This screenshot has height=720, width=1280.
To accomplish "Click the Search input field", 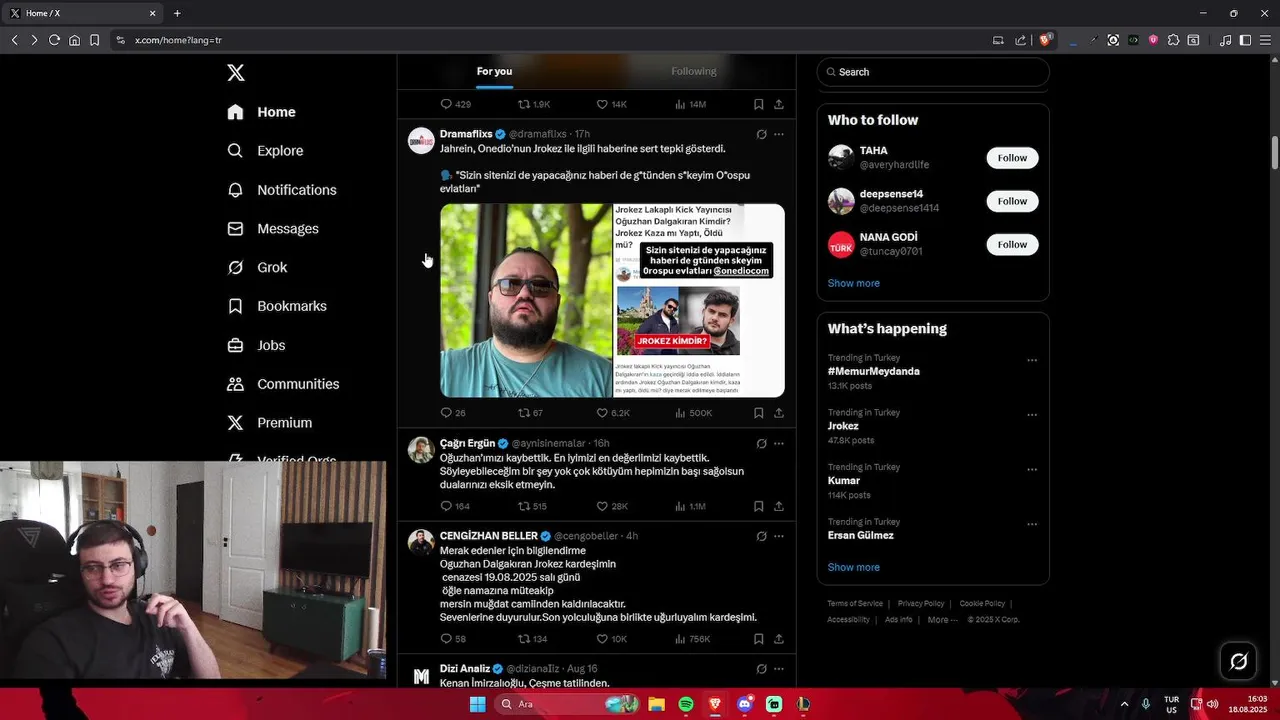I will (933, 72).
